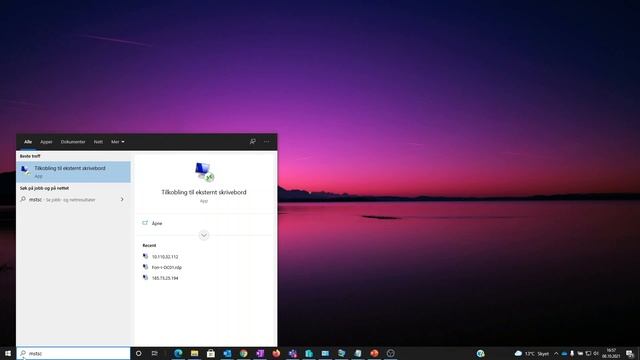This screenshot has width=640, height=360.
Task: Open Cortana from the taskbar circle icon
Action: pos(138,353)
